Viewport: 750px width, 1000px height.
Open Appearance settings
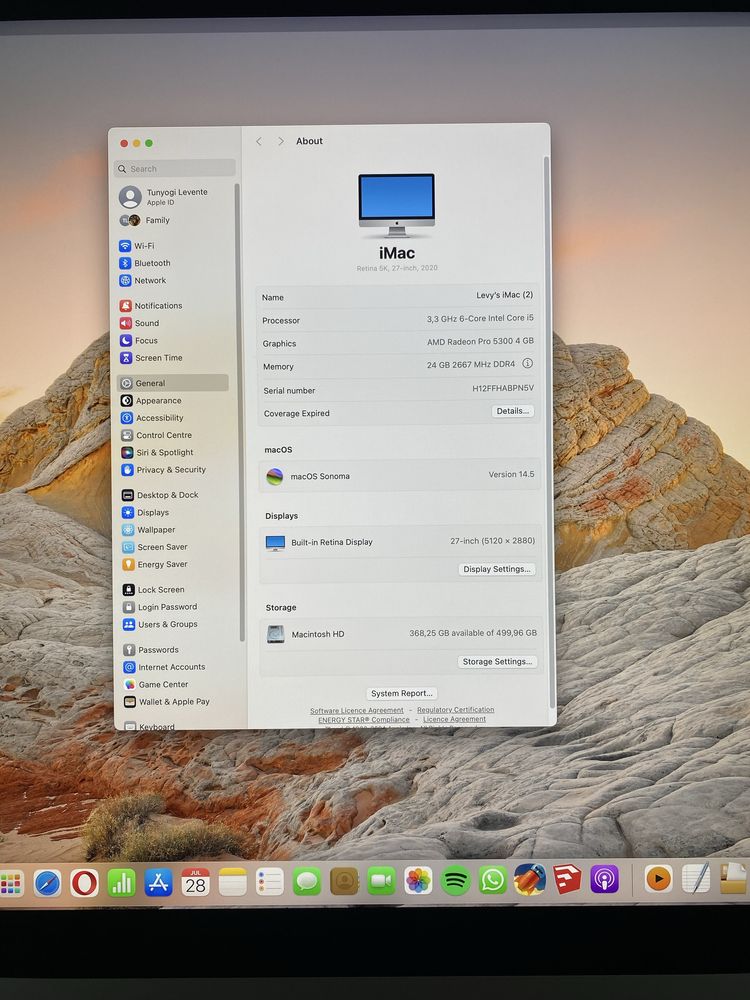coord(151,401)
